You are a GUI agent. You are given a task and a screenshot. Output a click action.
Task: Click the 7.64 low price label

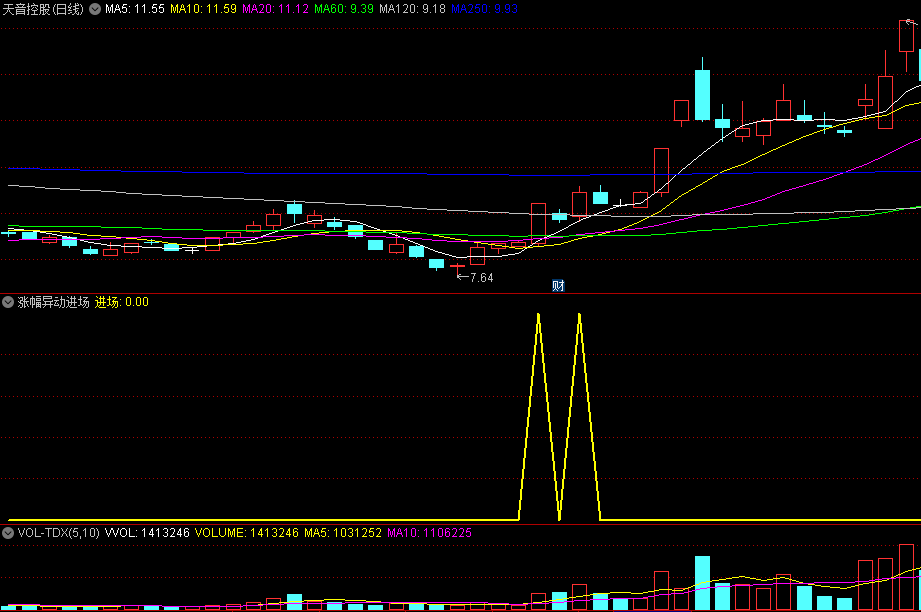point(482,277)
